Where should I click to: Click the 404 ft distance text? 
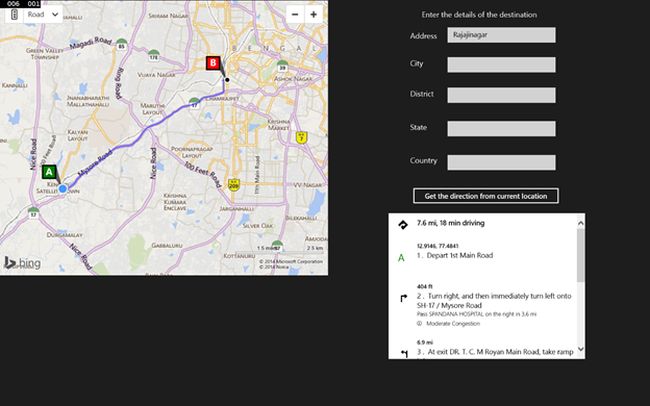[x=424, y=287]
